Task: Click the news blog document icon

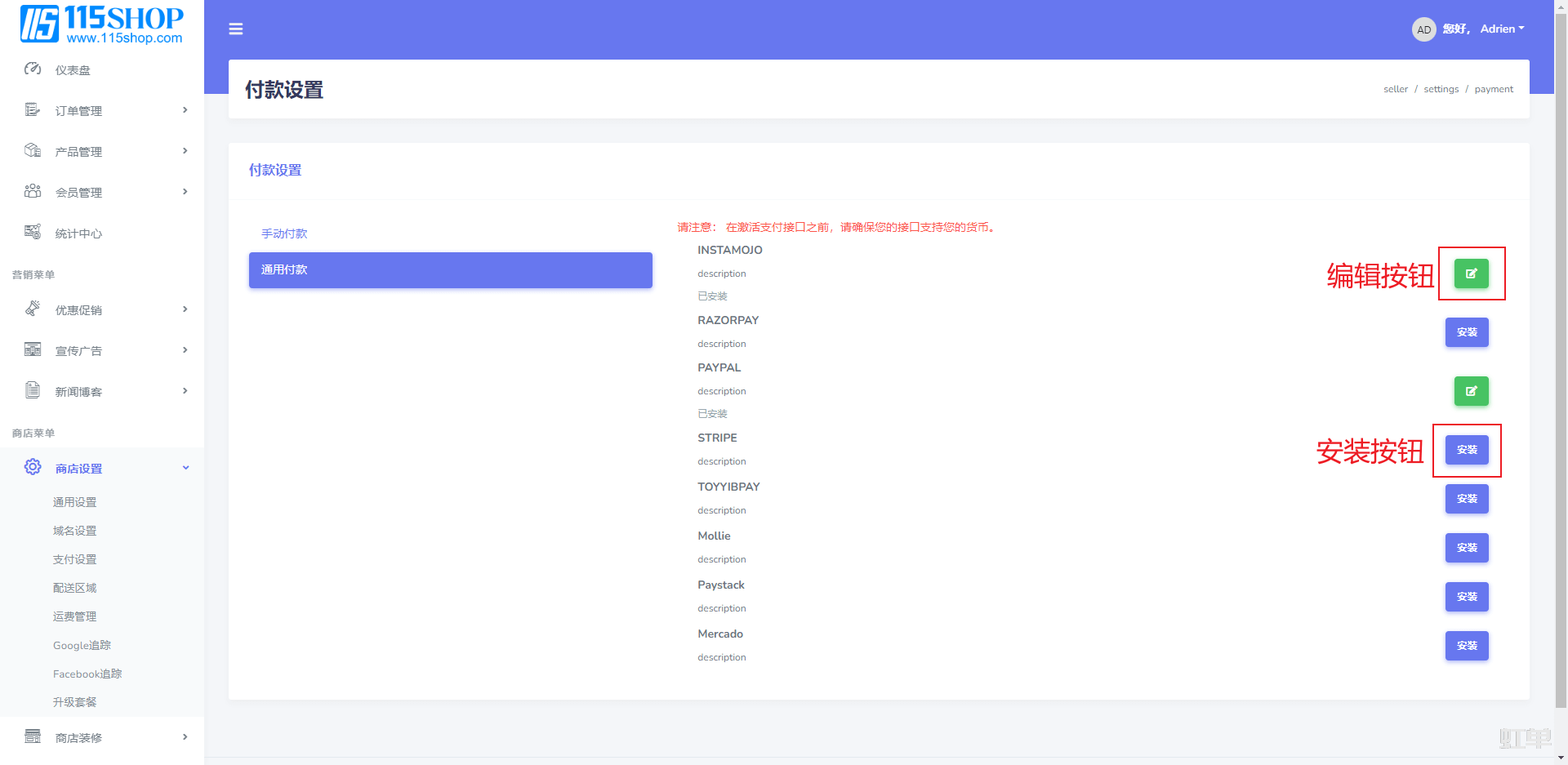Action: (33, 391)
